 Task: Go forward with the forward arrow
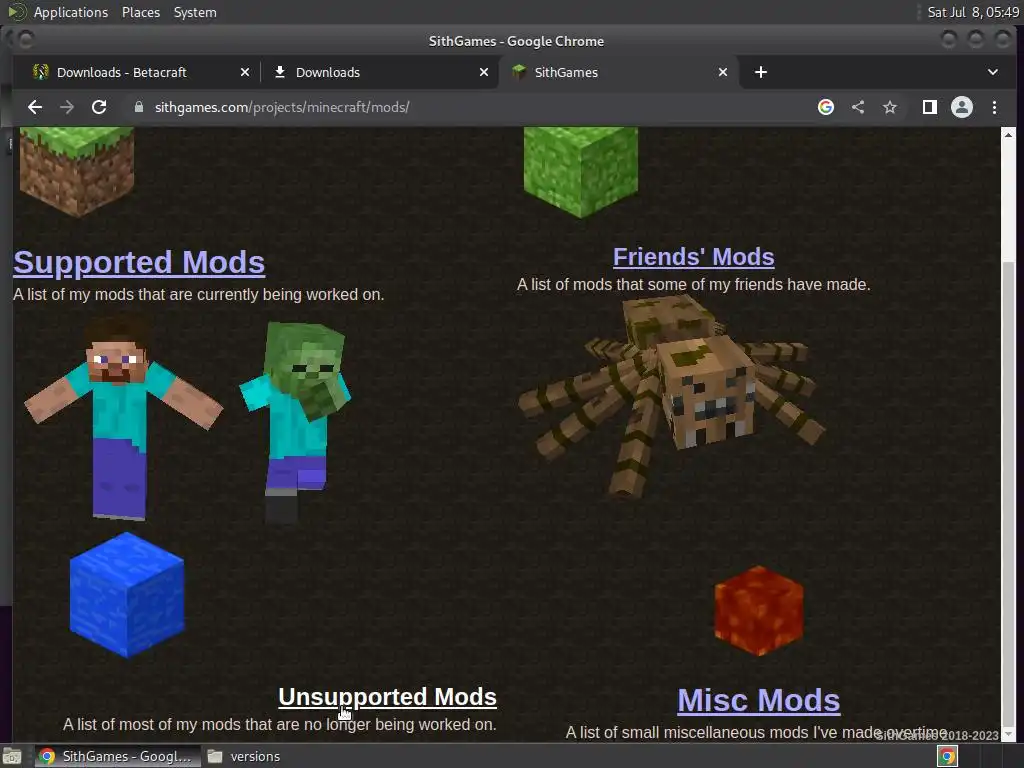click(67, 107)
